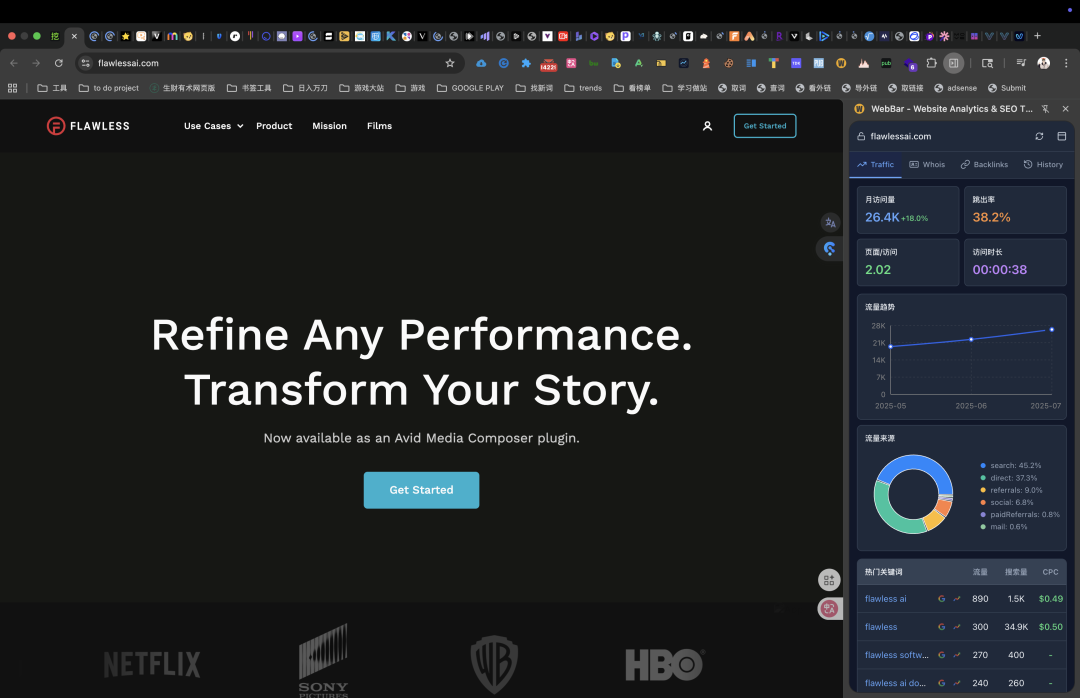
Task: View site information for flawlessai.com
Action: pos(86,63)
